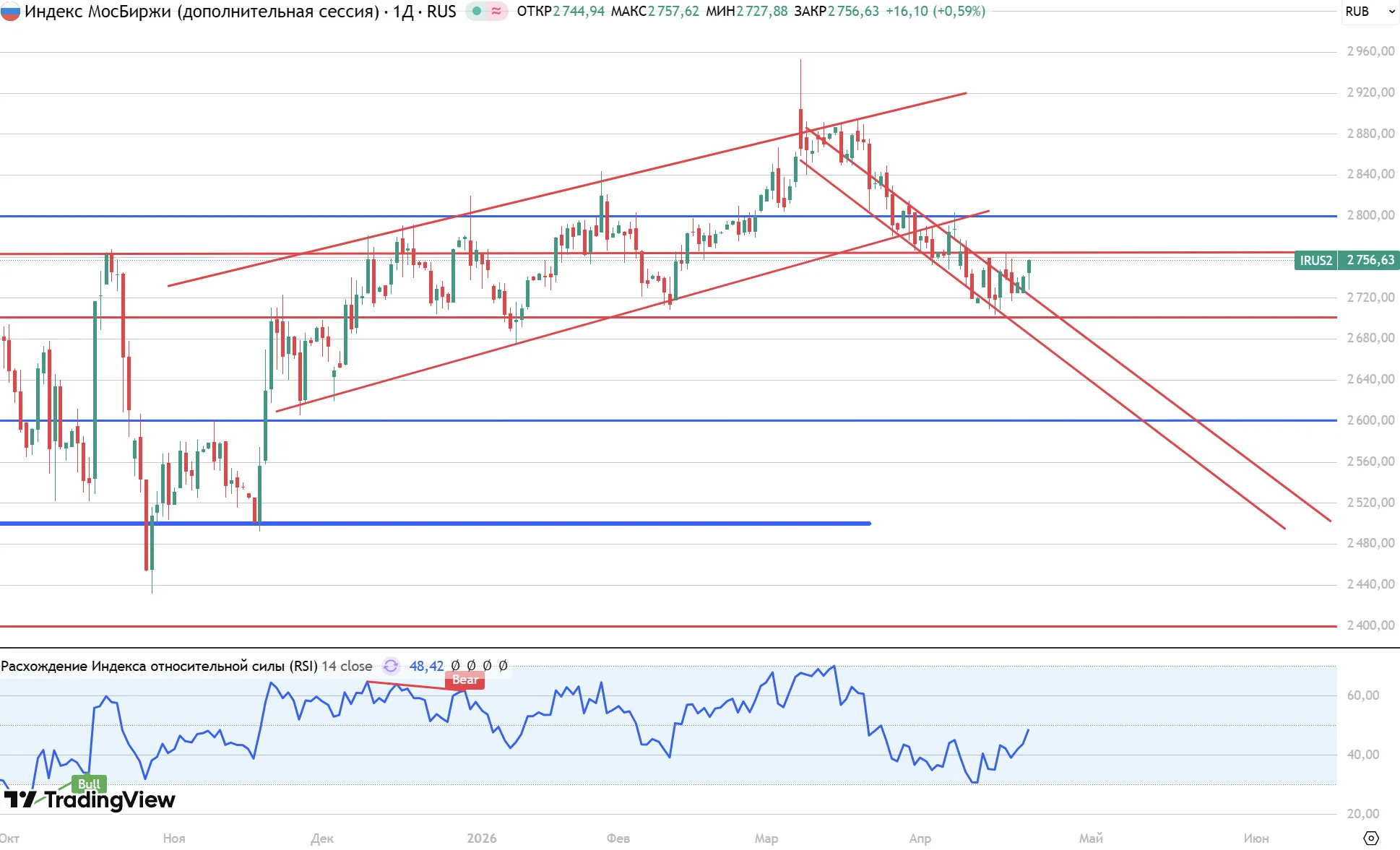
Task: Click the green Bull divergence label
Action: pos(90,784)
